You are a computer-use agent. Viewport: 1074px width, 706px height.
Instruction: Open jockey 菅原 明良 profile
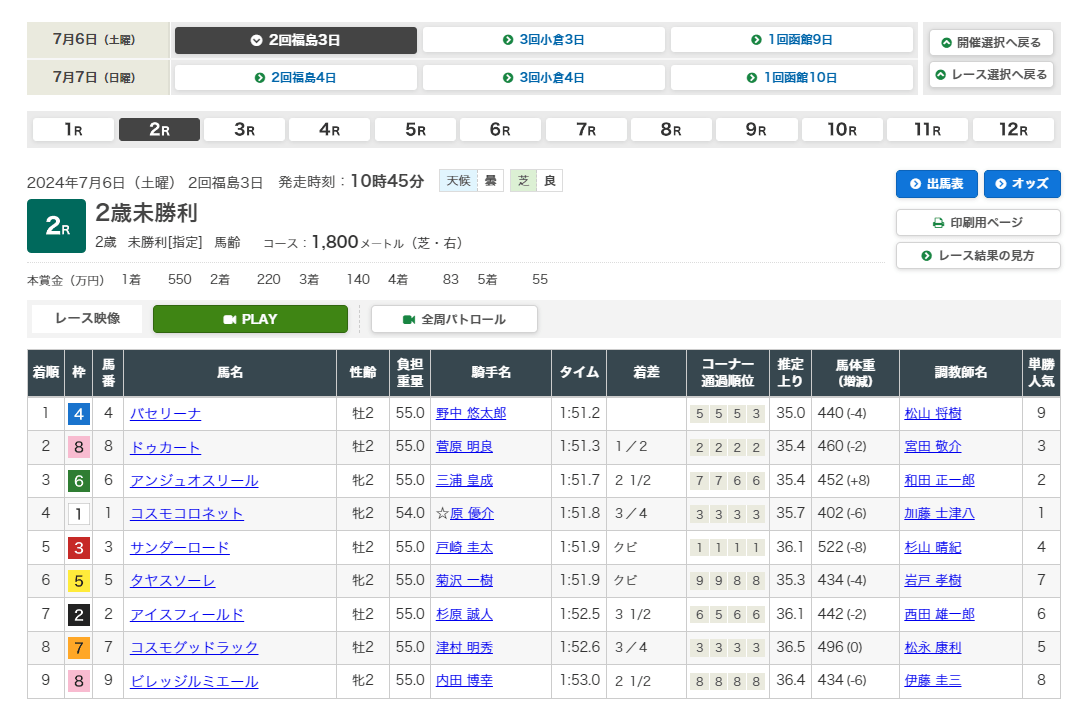(x=464, y=447)
